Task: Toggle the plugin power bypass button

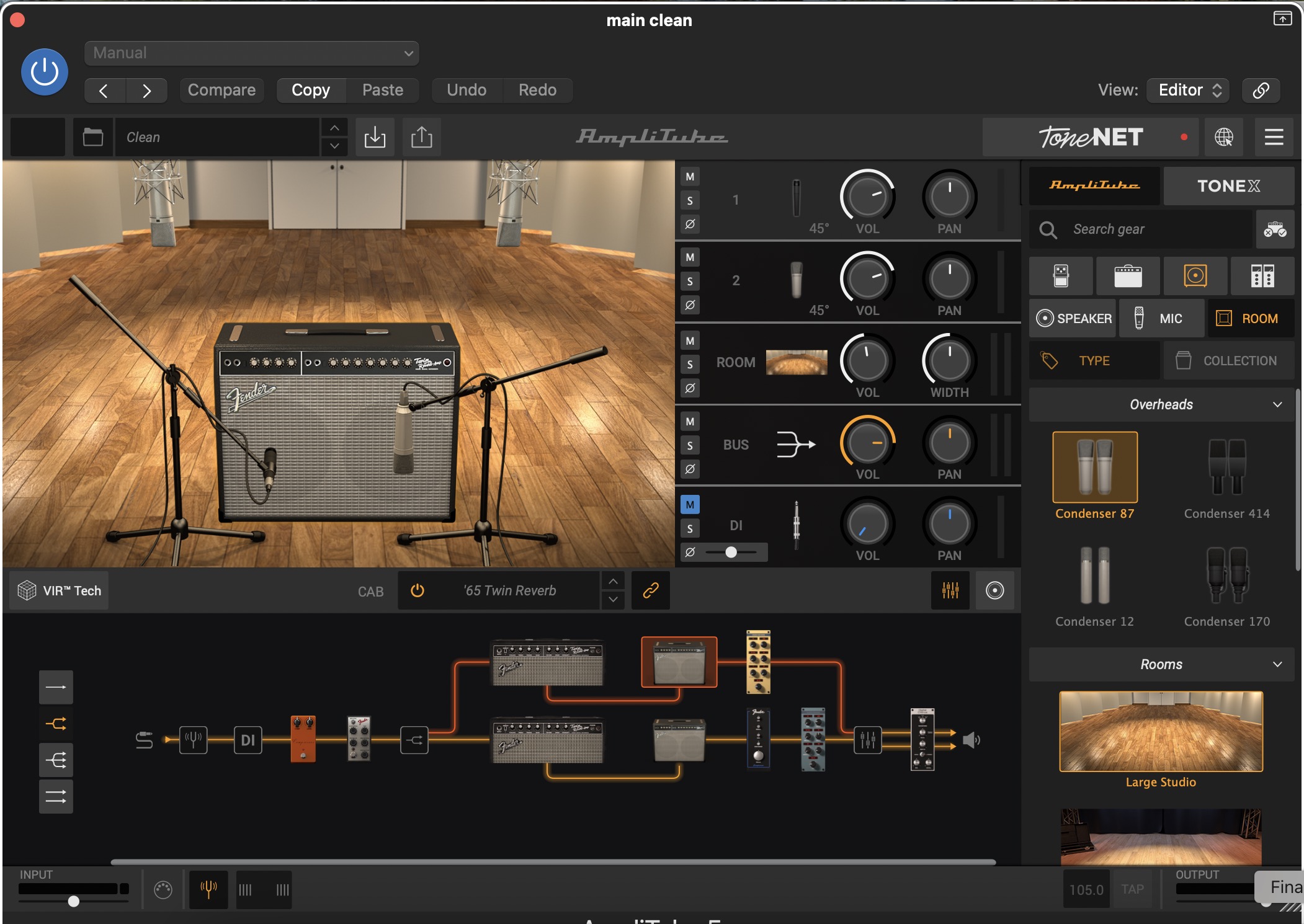Action: pos(45,72)
